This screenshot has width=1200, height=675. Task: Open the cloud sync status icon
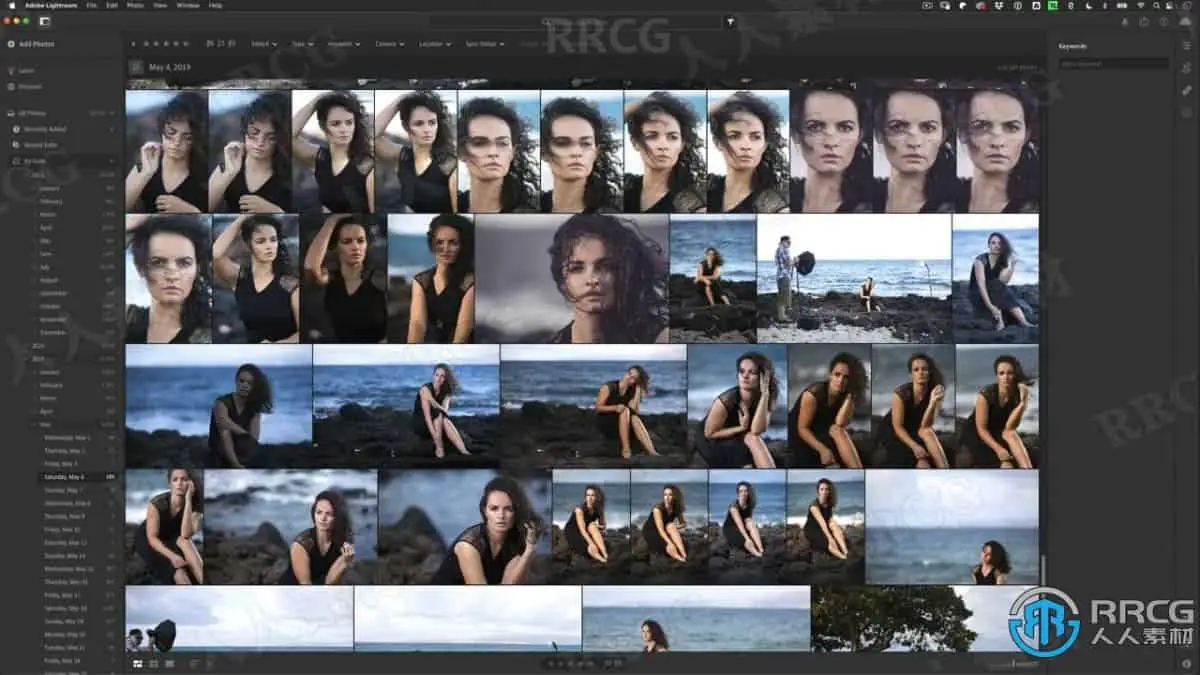click(x=1185, y=21)
